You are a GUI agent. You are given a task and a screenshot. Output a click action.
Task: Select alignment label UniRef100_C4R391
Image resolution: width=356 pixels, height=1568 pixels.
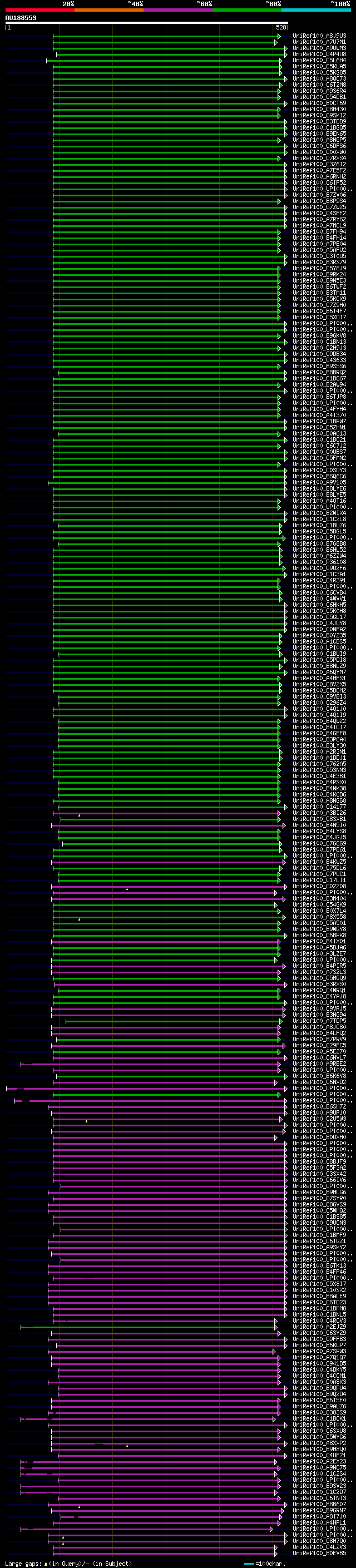point(319,580)
